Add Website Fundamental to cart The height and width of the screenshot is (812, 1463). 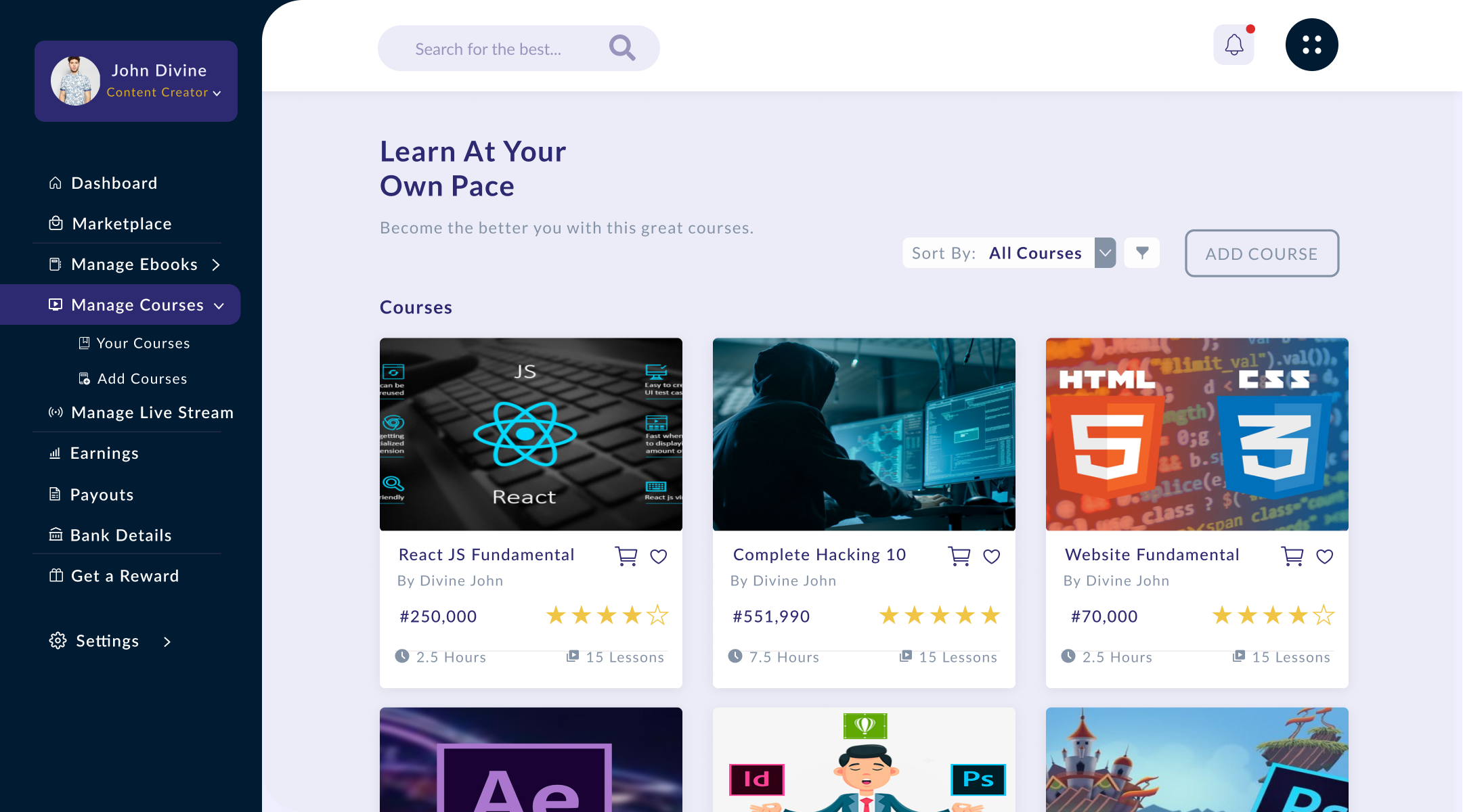pyautogui.click(x=1292, y=556)
